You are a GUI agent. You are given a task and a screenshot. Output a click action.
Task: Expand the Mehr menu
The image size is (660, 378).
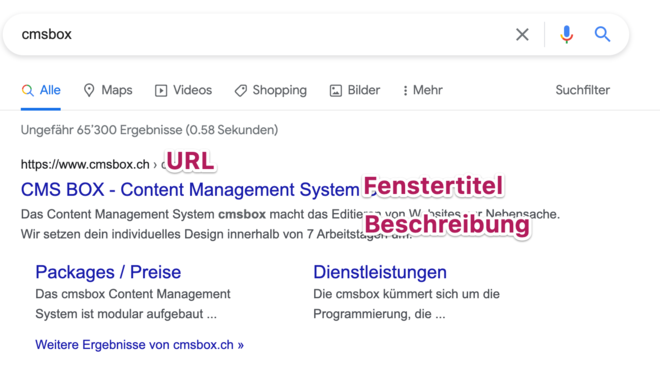(x=422, y=90)
